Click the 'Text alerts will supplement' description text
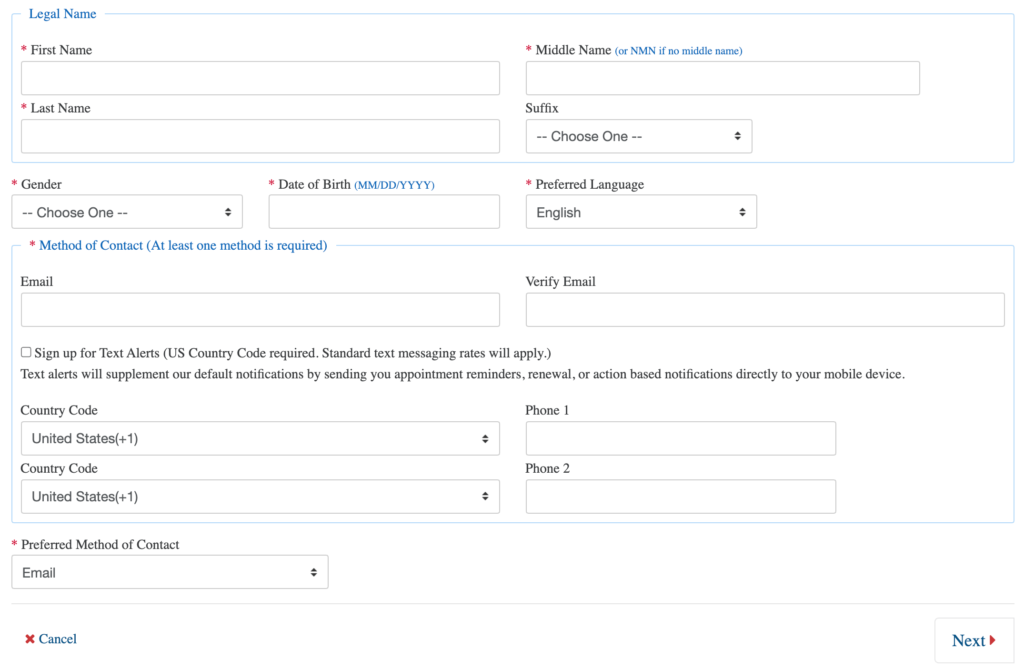 [462, 374]
